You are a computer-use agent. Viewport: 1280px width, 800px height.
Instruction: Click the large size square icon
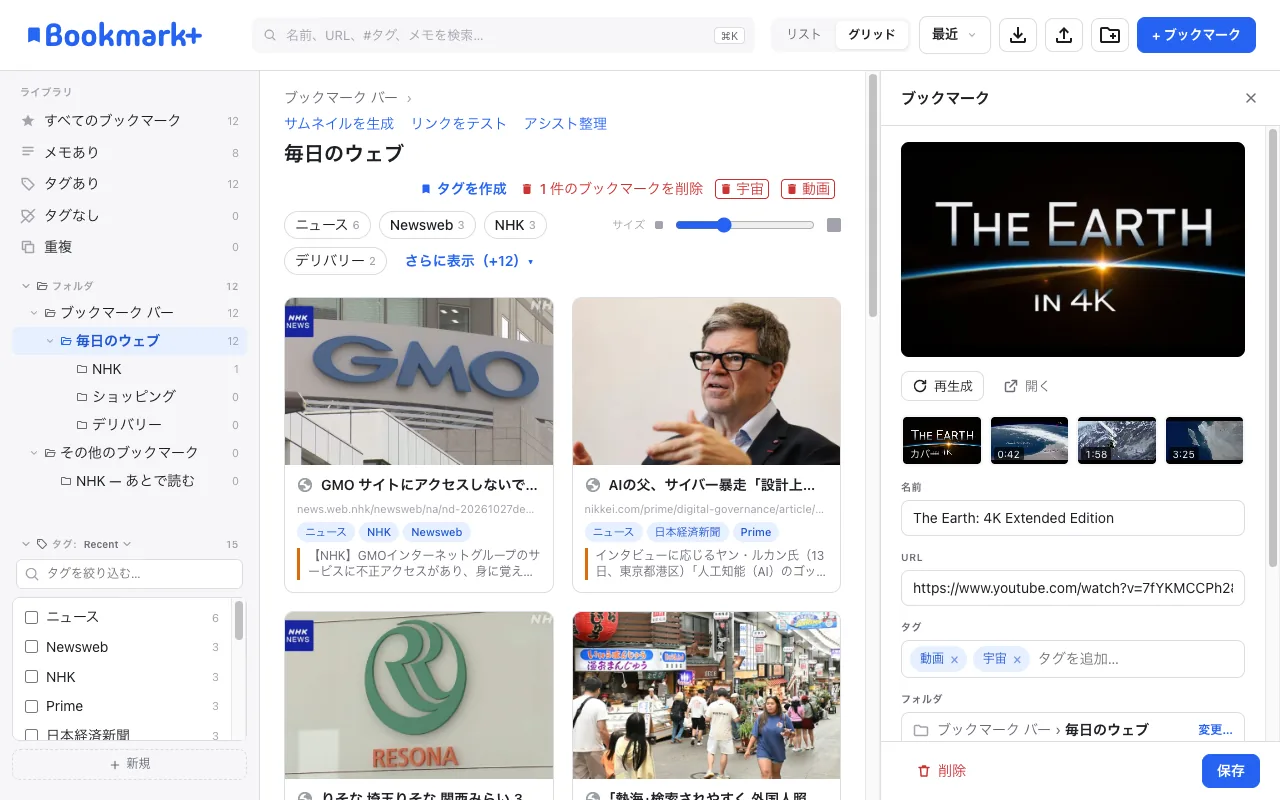[x=834, y=225]
